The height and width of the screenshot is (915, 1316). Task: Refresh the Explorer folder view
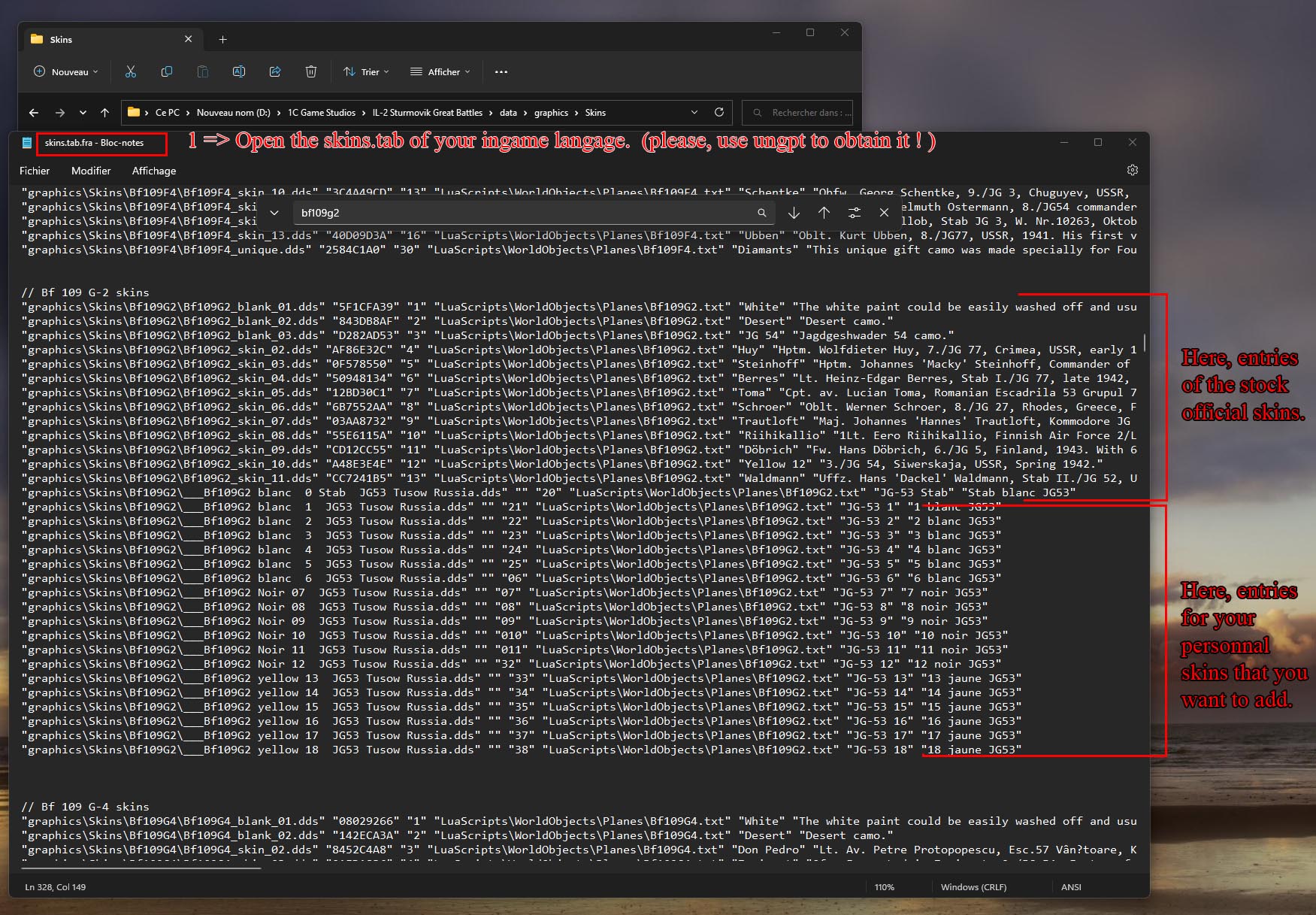pyautogui.click(x=719, y=112)
